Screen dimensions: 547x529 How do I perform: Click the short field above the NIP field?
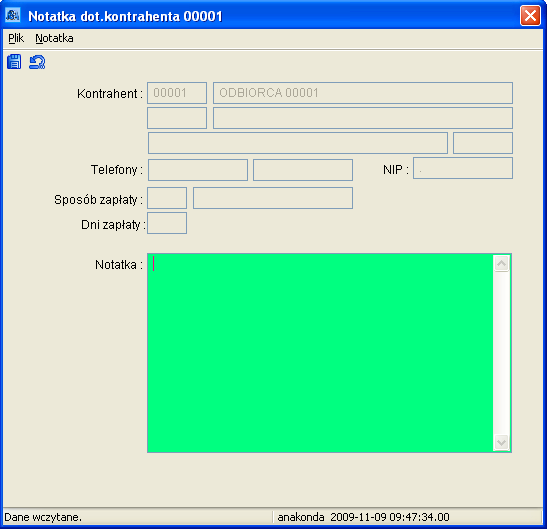pos(483,143)
